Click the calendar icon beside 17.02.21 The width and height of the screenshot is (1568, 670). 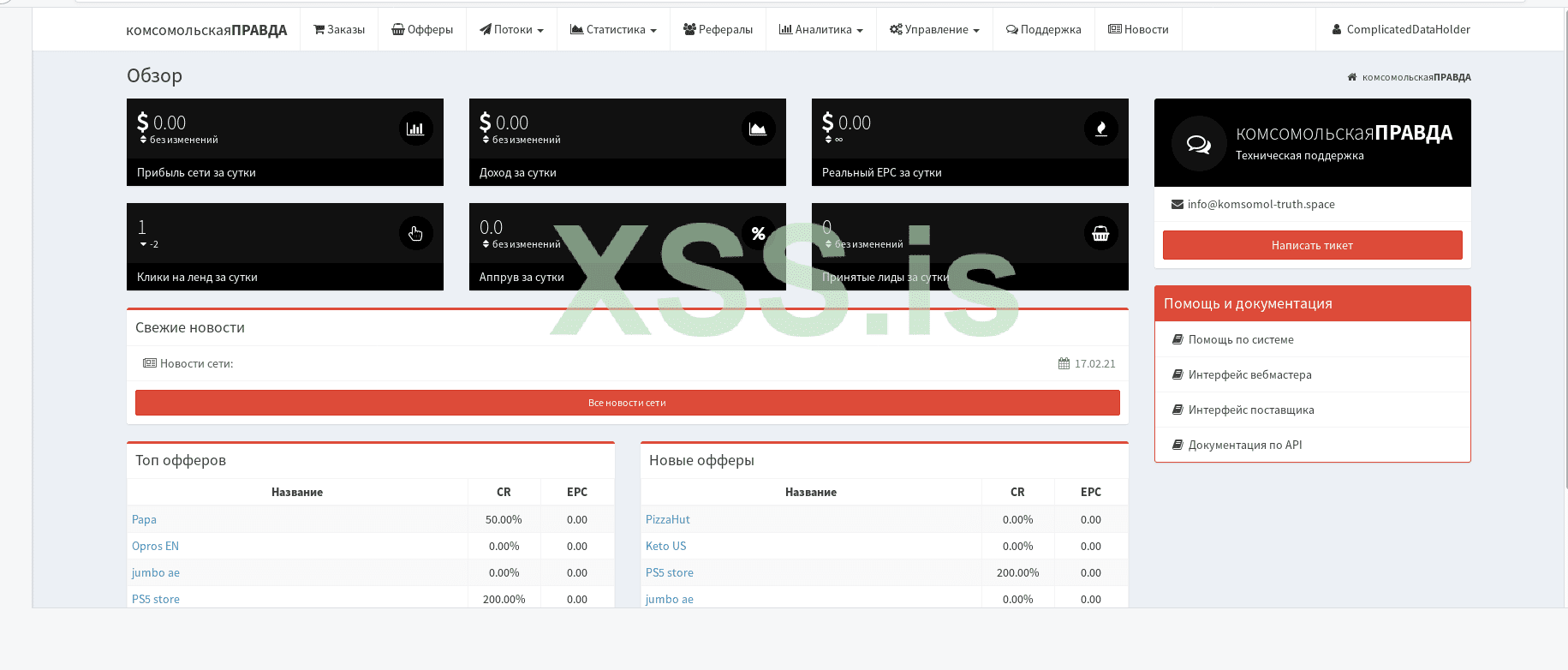(1064, 363)
